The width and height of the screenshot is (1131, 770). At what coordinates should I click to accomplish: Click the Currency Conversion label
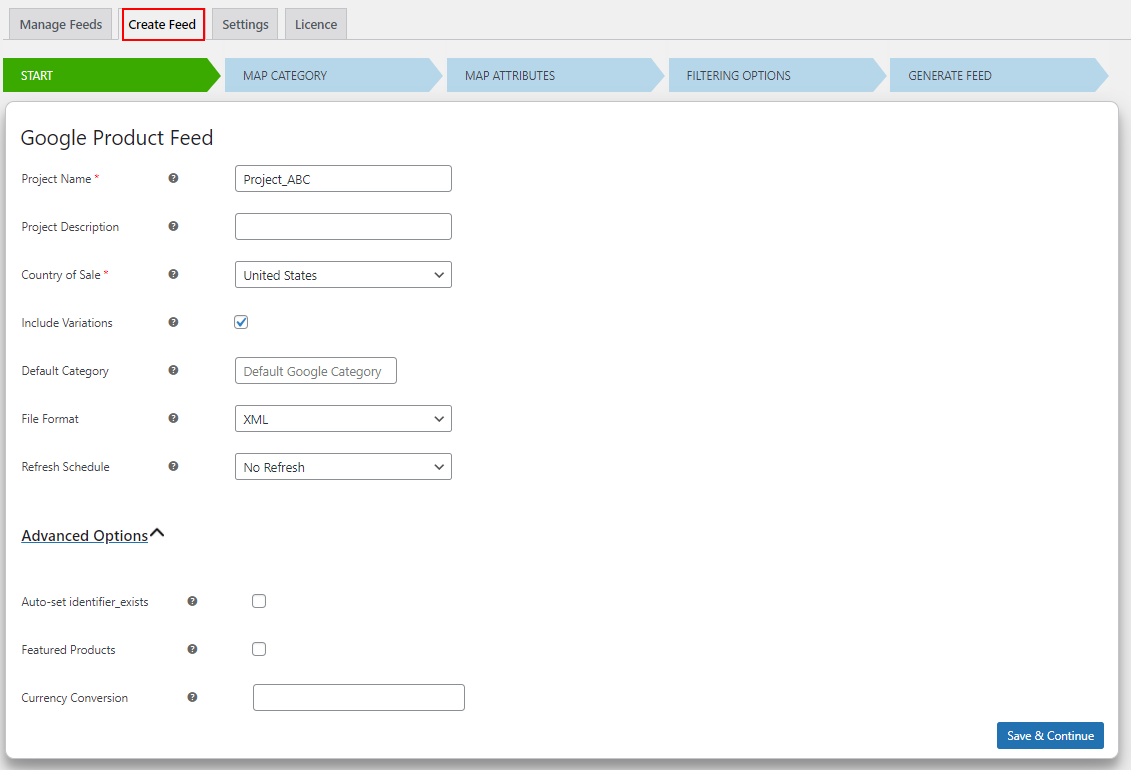click(x=74, y=698)
